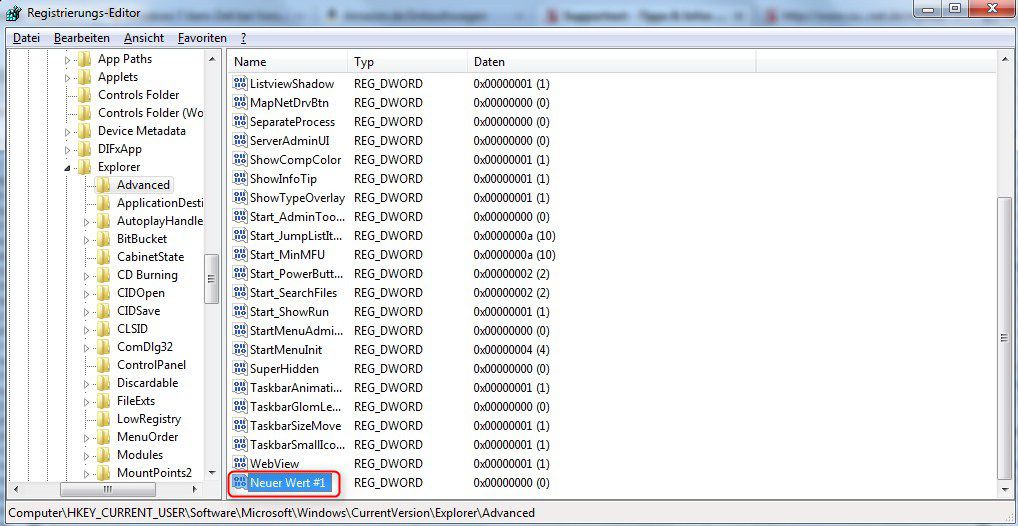Screen dimensions: 1018x526
Task: Expand the App Paths tree node
Action: point(69,60)
